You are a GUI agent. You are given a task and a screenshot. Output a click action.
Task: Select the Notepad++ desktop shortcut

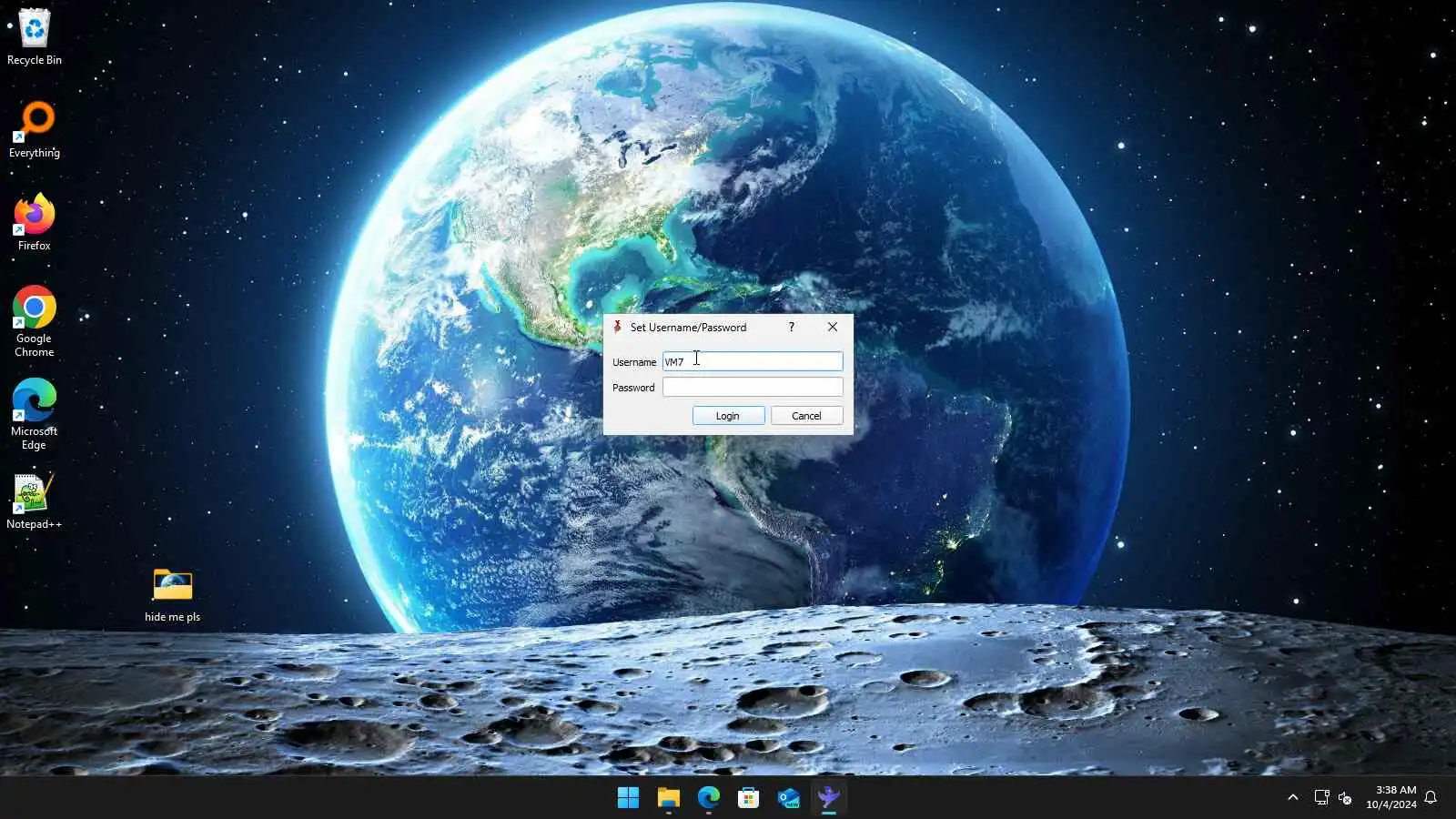tap(35, 500)
